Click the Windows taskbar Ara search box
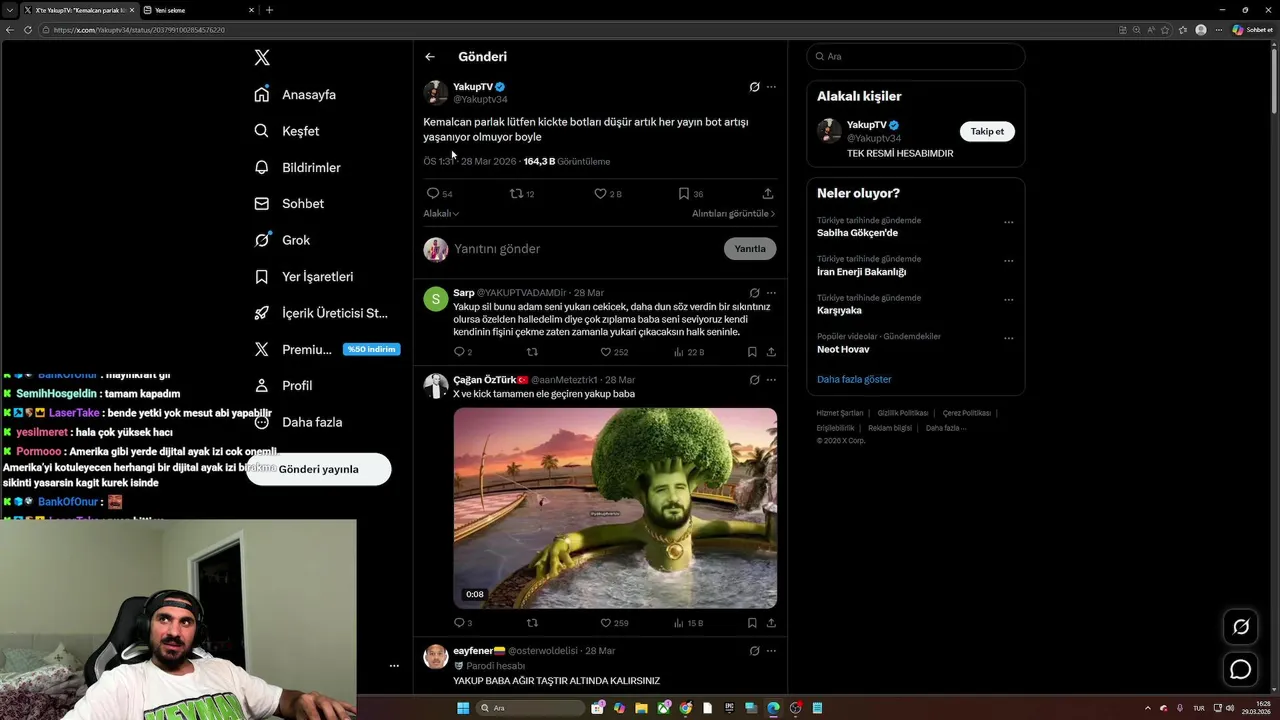 tap(531, 708)
